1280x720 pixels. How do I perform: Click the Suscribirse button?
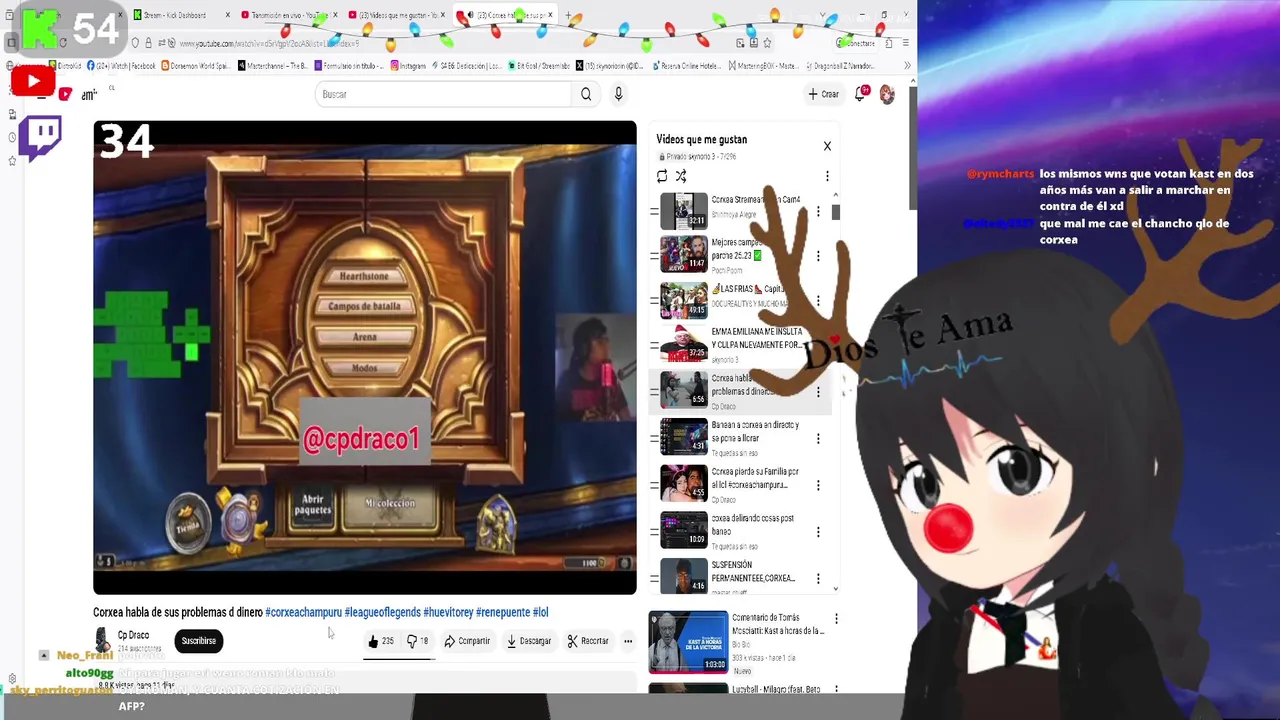pyautogui.click(x=198, y=641)
